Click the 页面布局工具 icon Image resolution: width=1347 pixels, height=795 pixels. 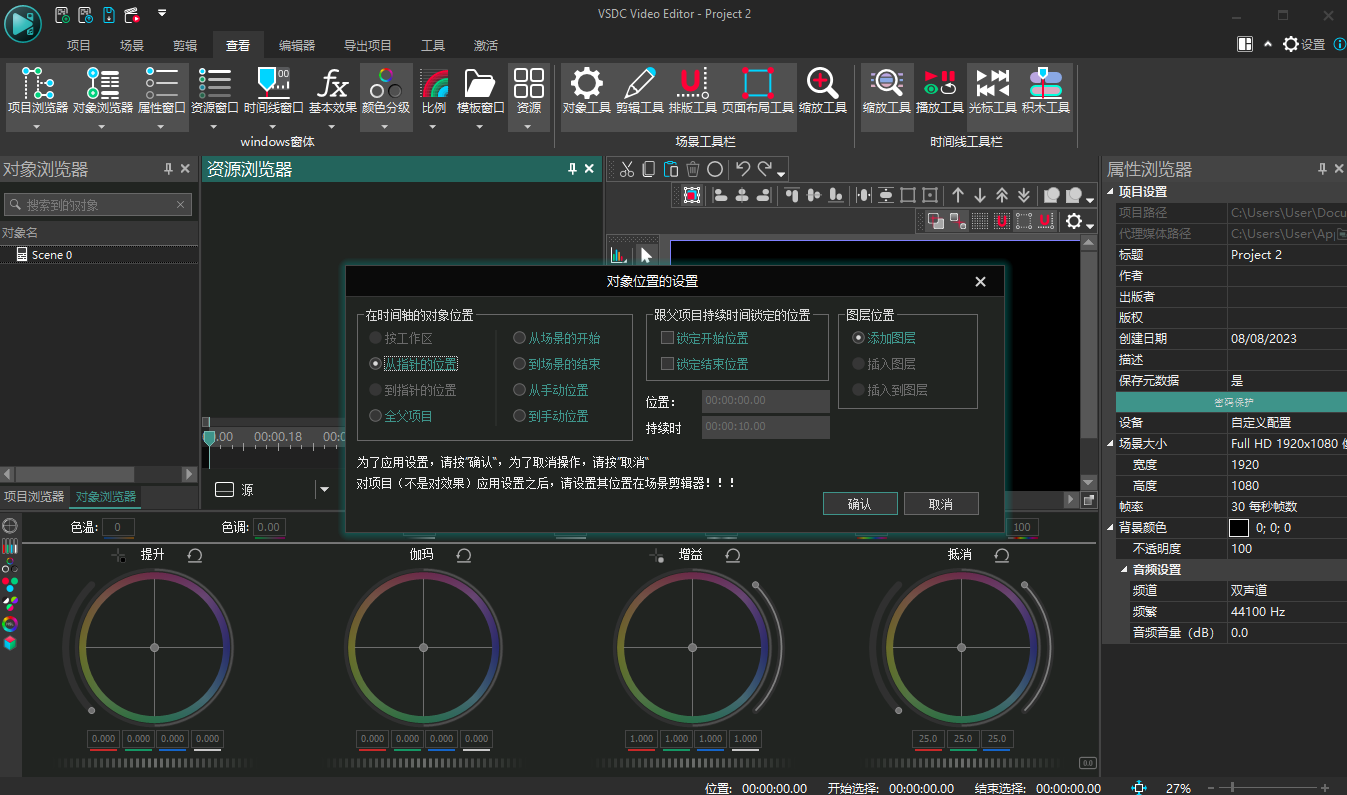coord(758,91)
